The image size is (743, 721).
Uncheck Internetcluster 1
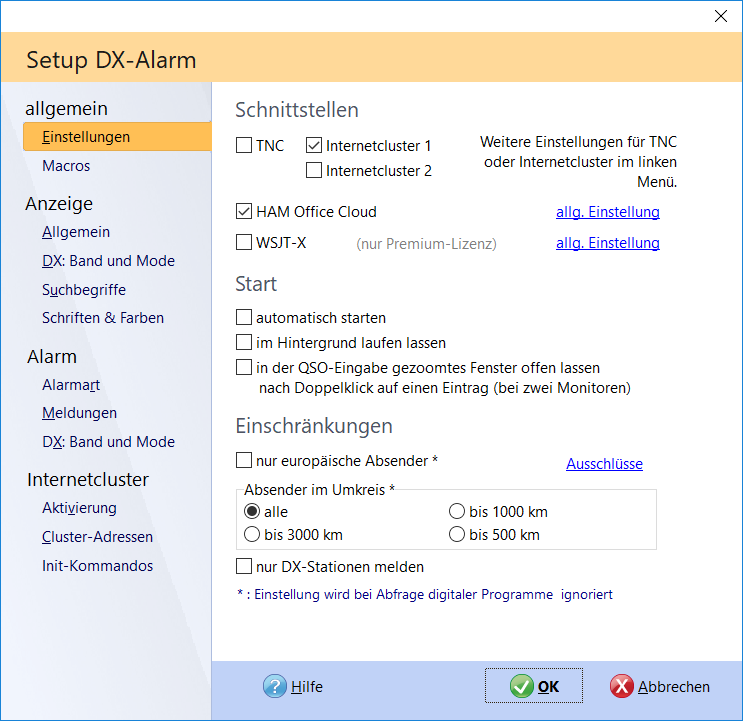(x=314, y=145)
